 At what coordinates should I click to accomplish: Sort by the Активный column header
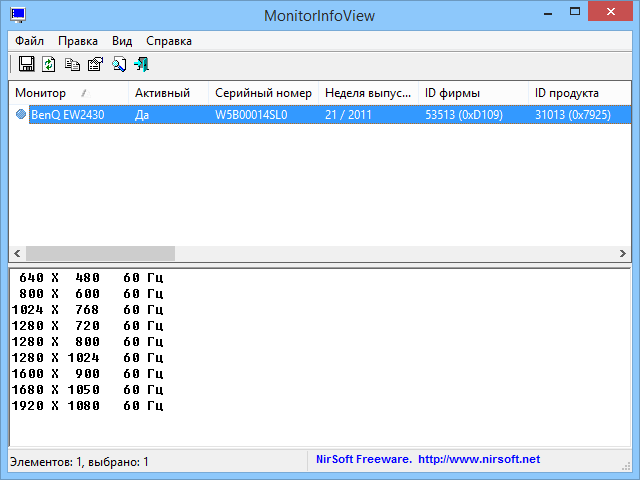pos(168,93)
